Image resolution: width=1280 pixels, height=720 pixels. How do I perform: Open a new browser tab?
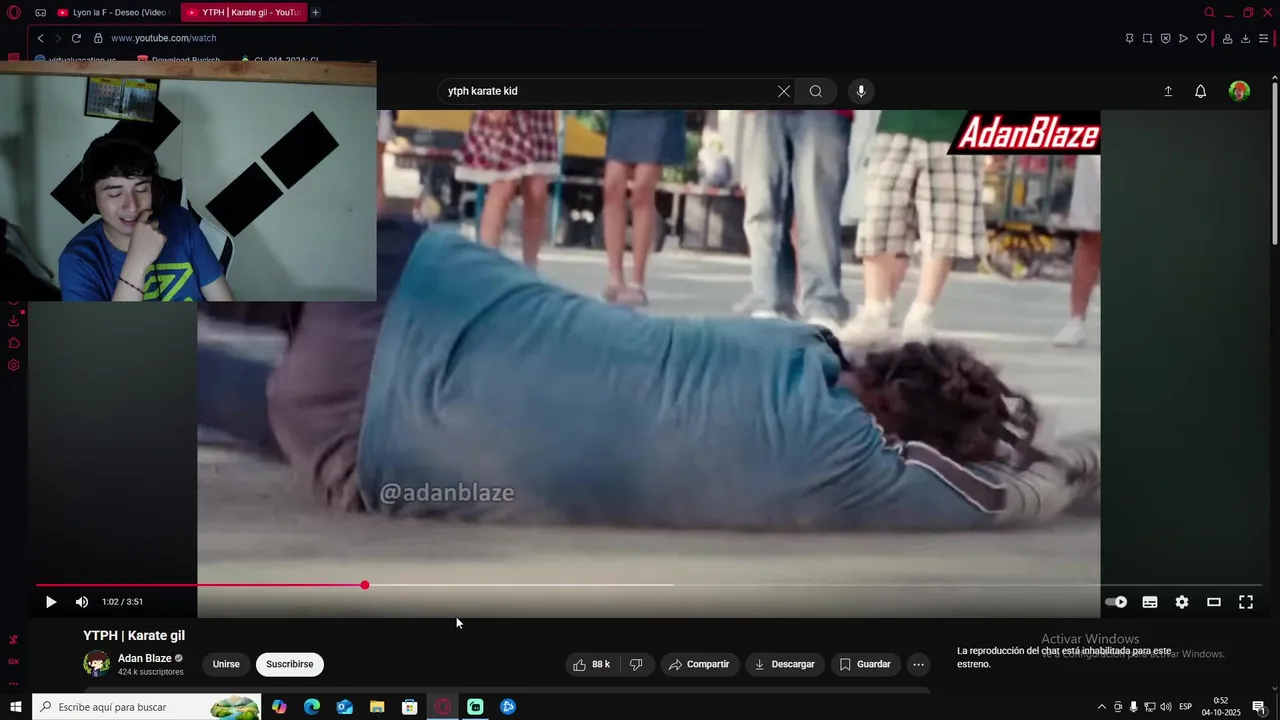tap(316, 12)
